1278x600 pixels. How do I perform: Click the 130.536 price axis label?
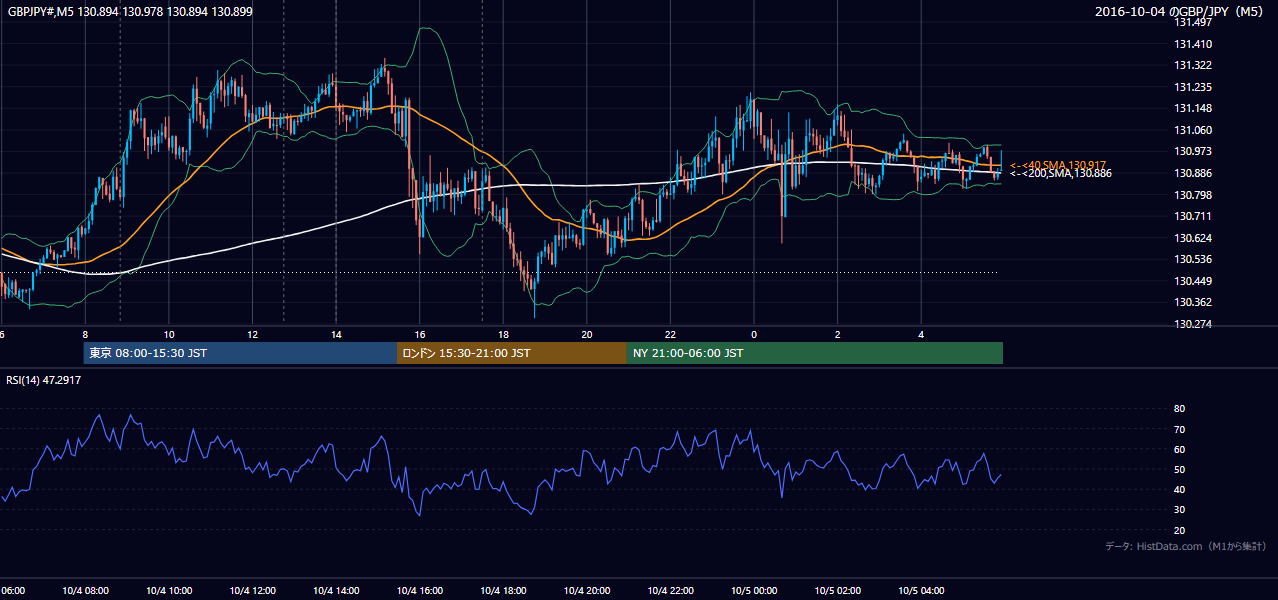1193,259
